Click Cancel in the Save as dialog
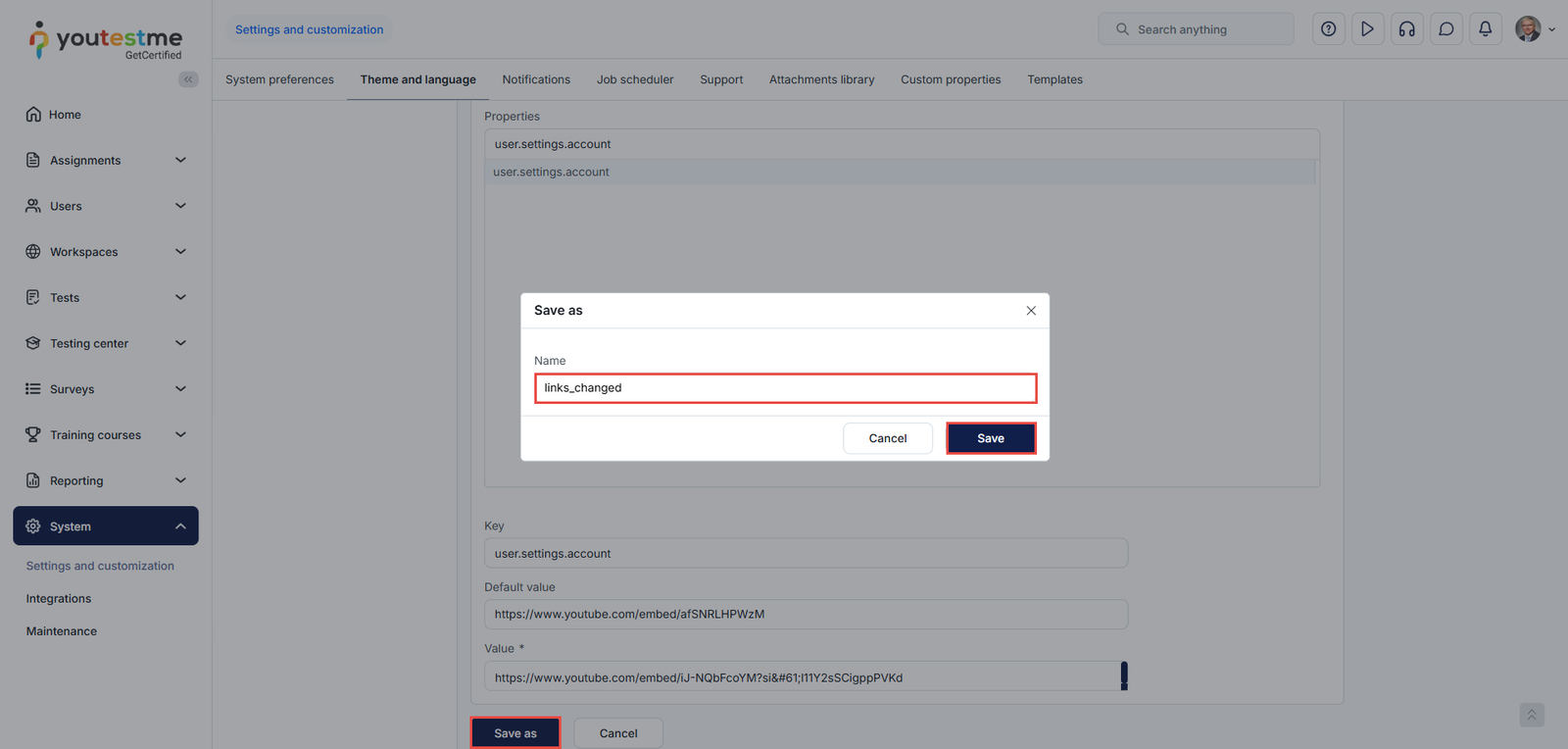Screen dimensions: 1568x749 coord(887,438)
